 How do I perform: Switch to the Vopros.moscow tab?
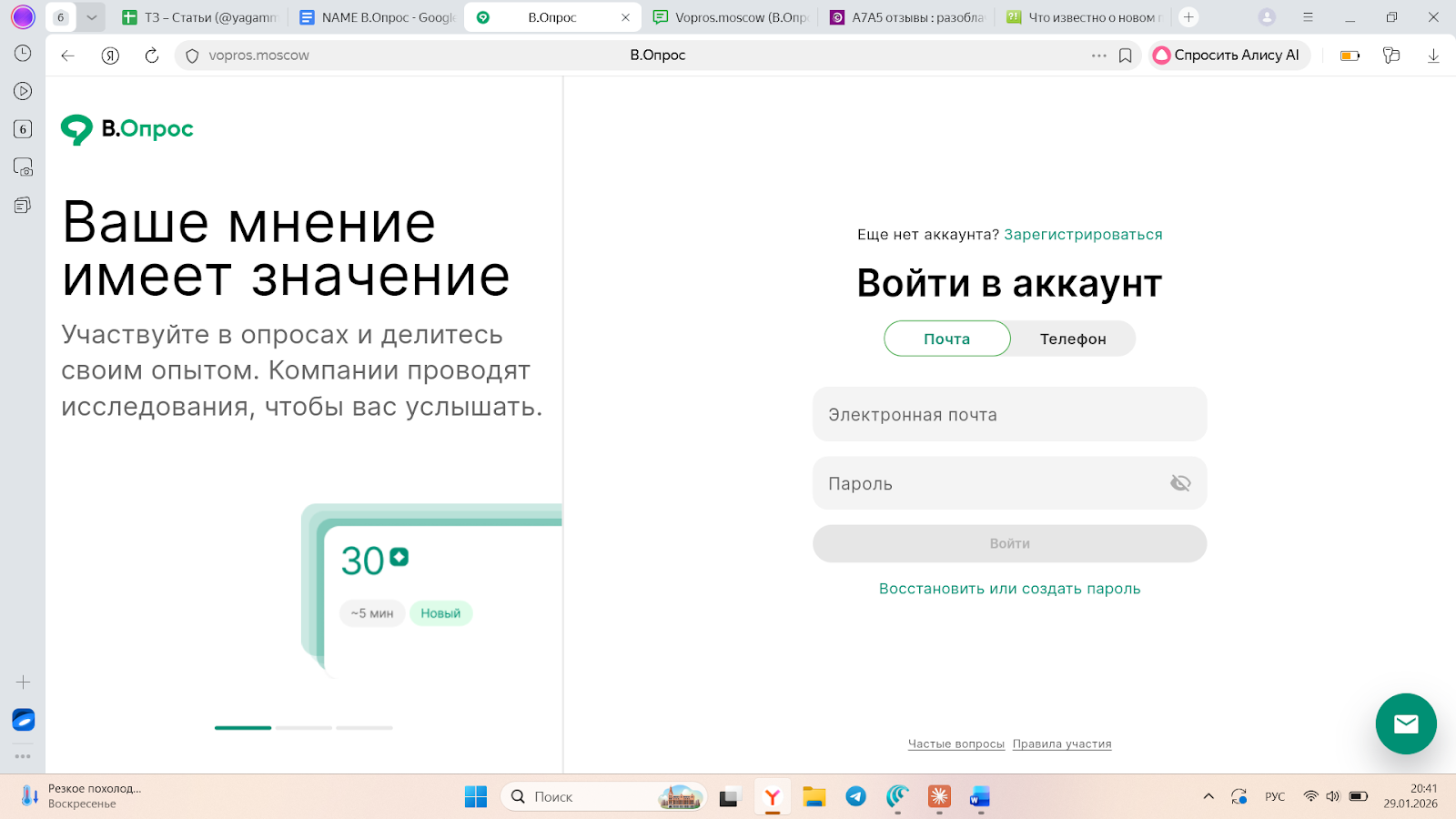click(728, 16)
